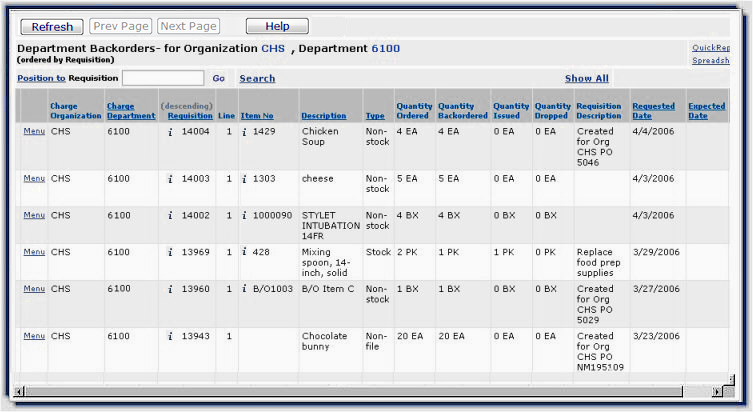Viewport: 753px width, 412px height.
Task: Open Menu for the Chocolate bunny row
Action: point(34,336)
